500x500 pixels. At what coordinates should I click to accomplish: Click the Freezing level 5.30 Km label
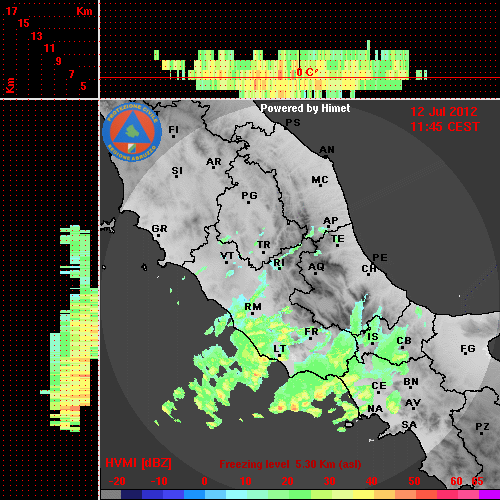[x=290, y=464]
